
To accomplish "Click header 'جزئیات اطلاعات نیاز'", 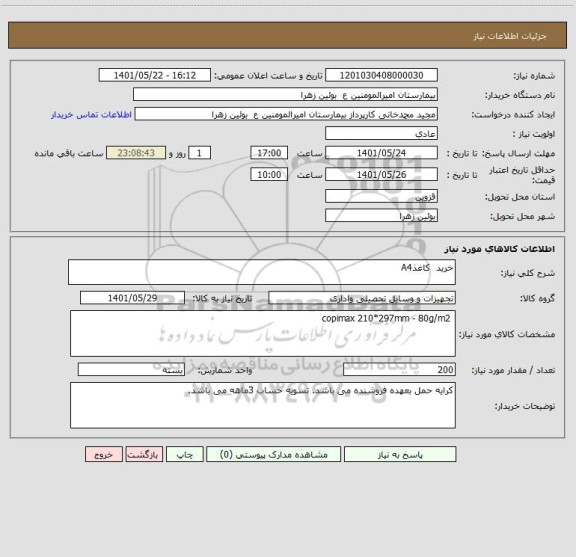I will point(510,36).
